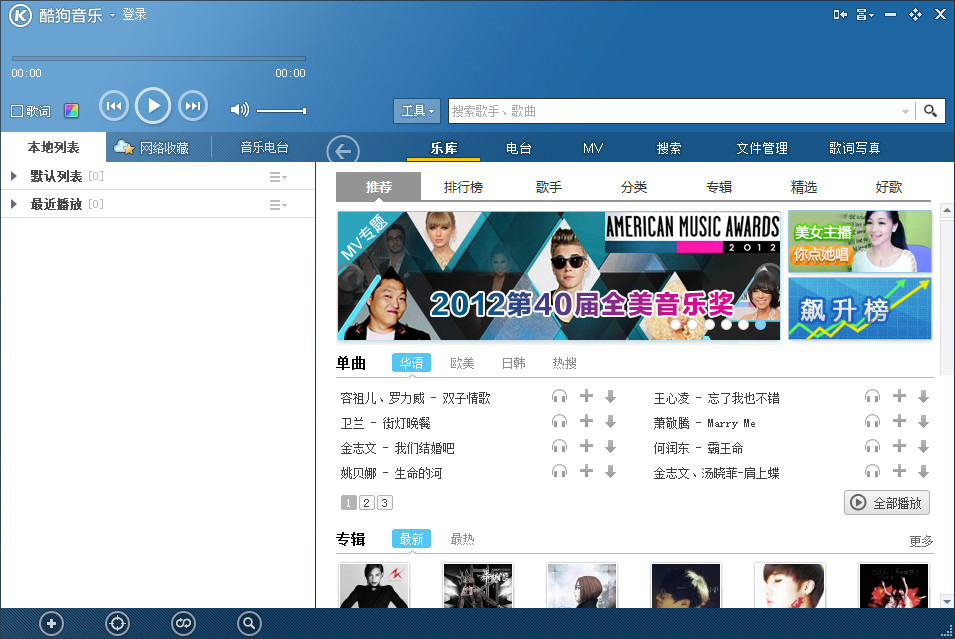This screenshot has width=955, height=639.
Task: Open the 文件管理 tab
Action: click(762, 148)
